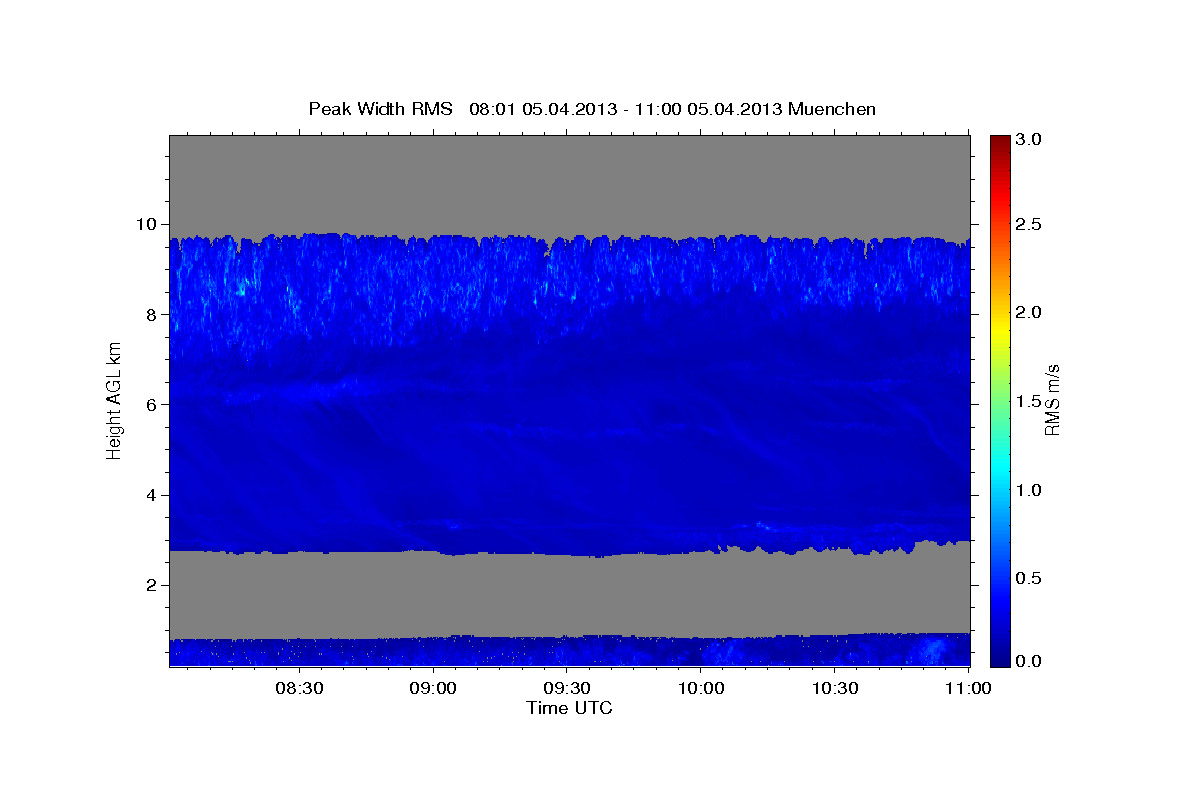
Task: Click the colorbar value 0.0
Action: pyautogui.click(x=1028, y=661)
